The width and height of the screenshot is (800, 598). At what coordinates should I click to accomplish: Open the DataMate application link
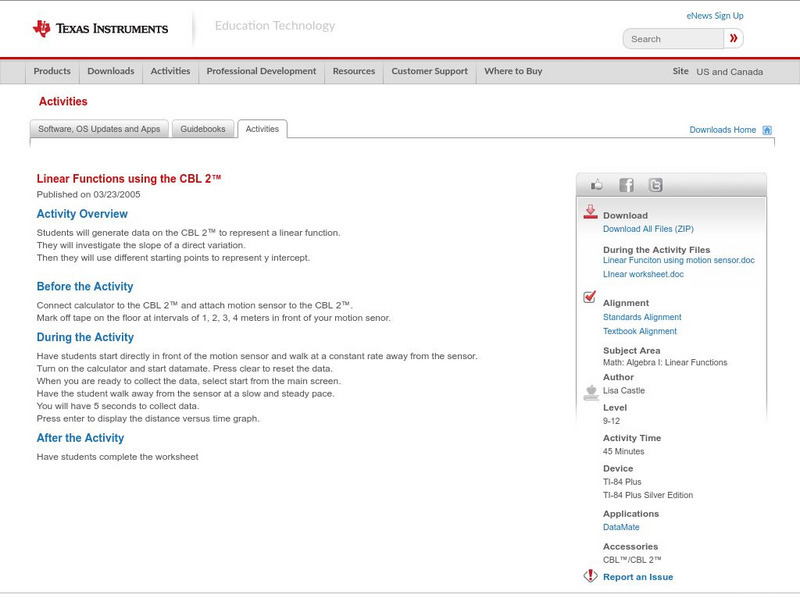click(621, 527)
